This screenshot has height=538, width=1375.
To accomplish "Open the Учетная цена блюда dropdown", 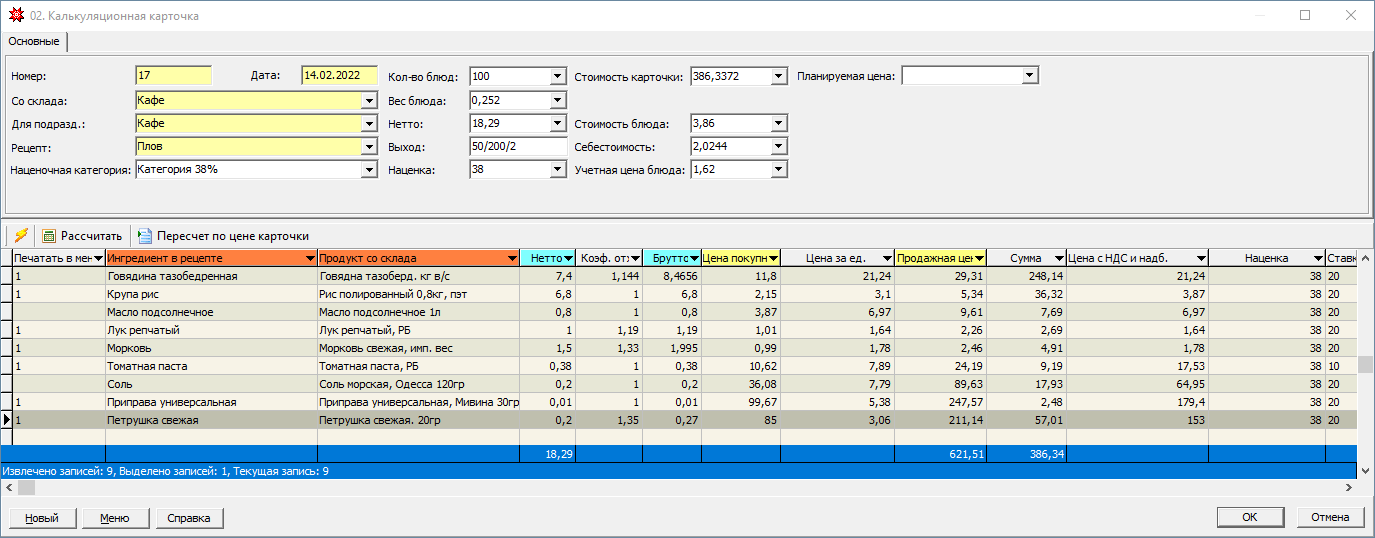I will click(779, 170).
